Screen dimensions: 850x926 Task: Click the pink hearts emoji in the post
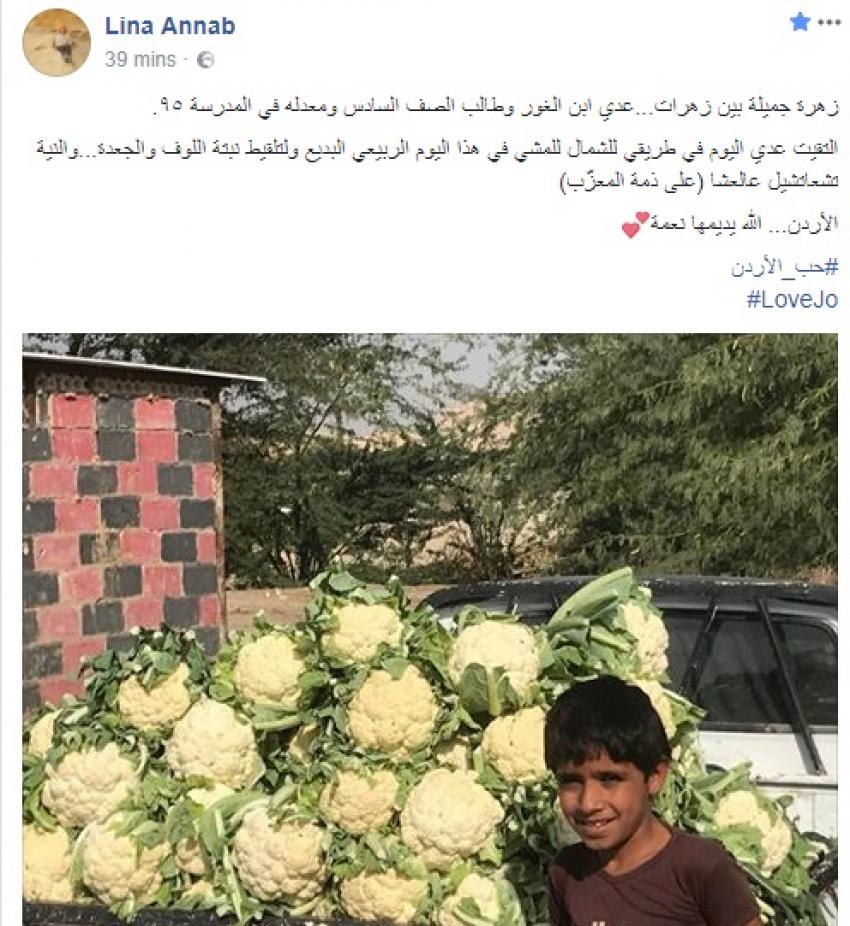[636, 224]
